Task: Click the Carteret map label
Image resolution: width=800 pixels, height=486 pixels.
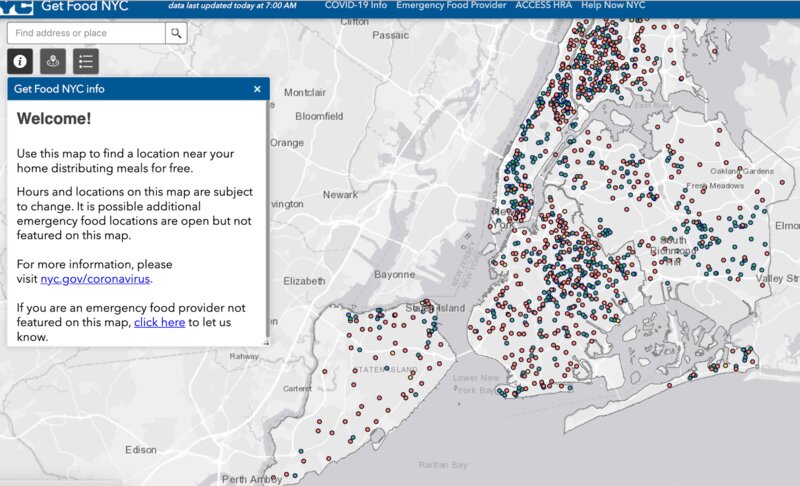Action: [x=297, y=389]
